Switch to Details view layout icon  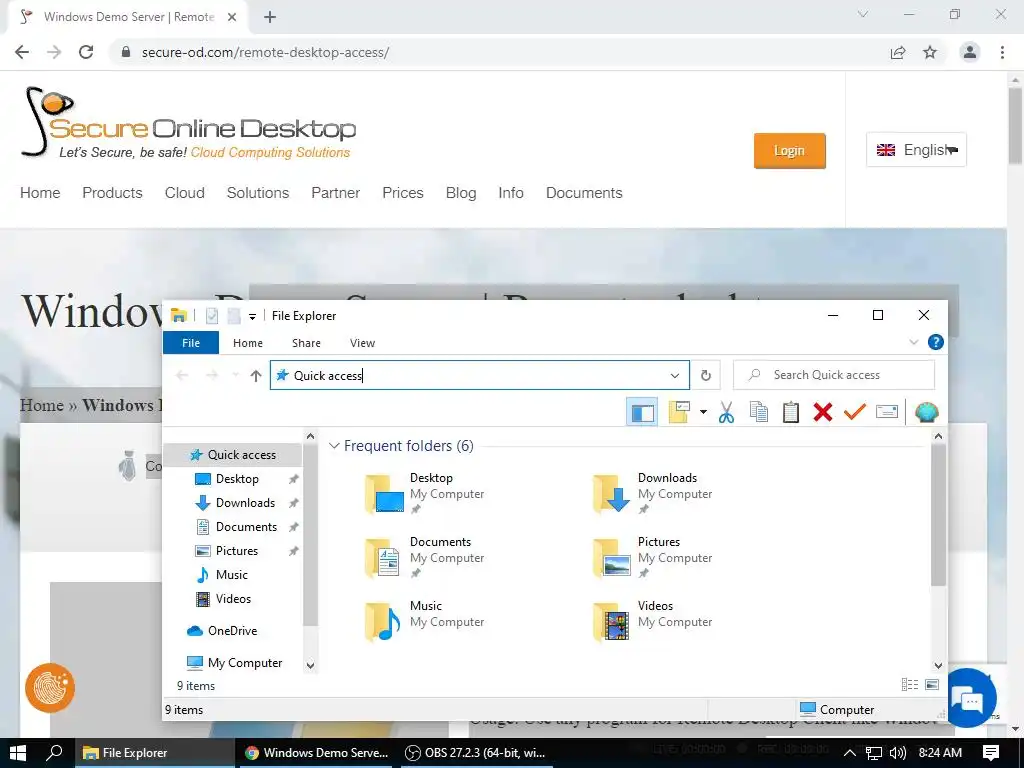click(x=910, y=684)
